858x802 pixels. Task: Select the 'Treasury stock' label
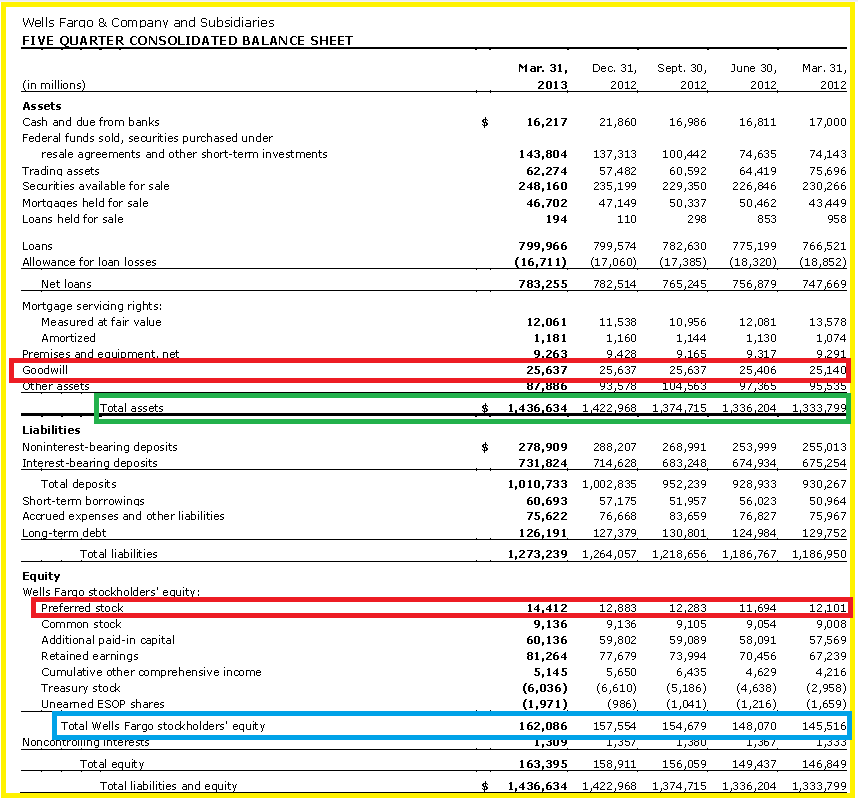[80, 688]
